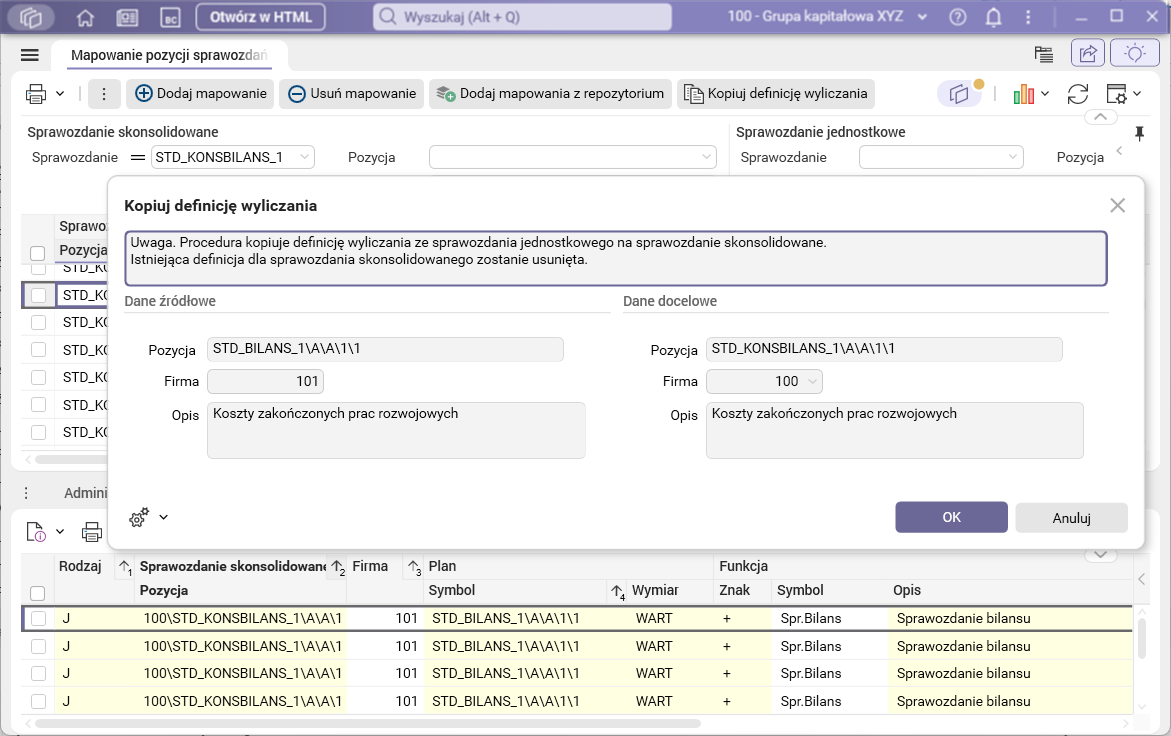Click the pin icon for filter panel
This screenshot has width=1171, height=736.
(1139, 133)
